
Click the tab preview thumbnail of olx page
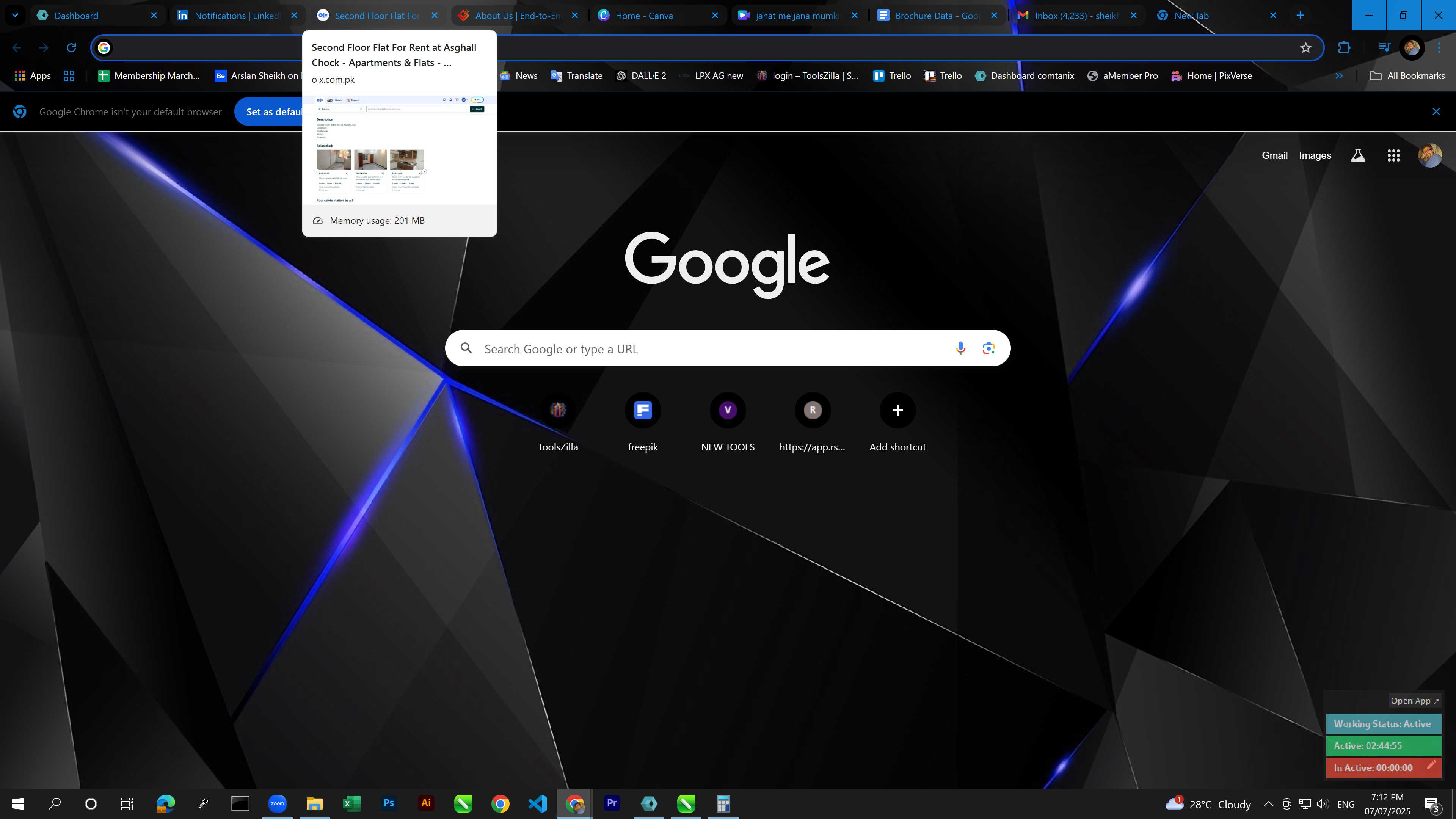click(x=399, y=149)
